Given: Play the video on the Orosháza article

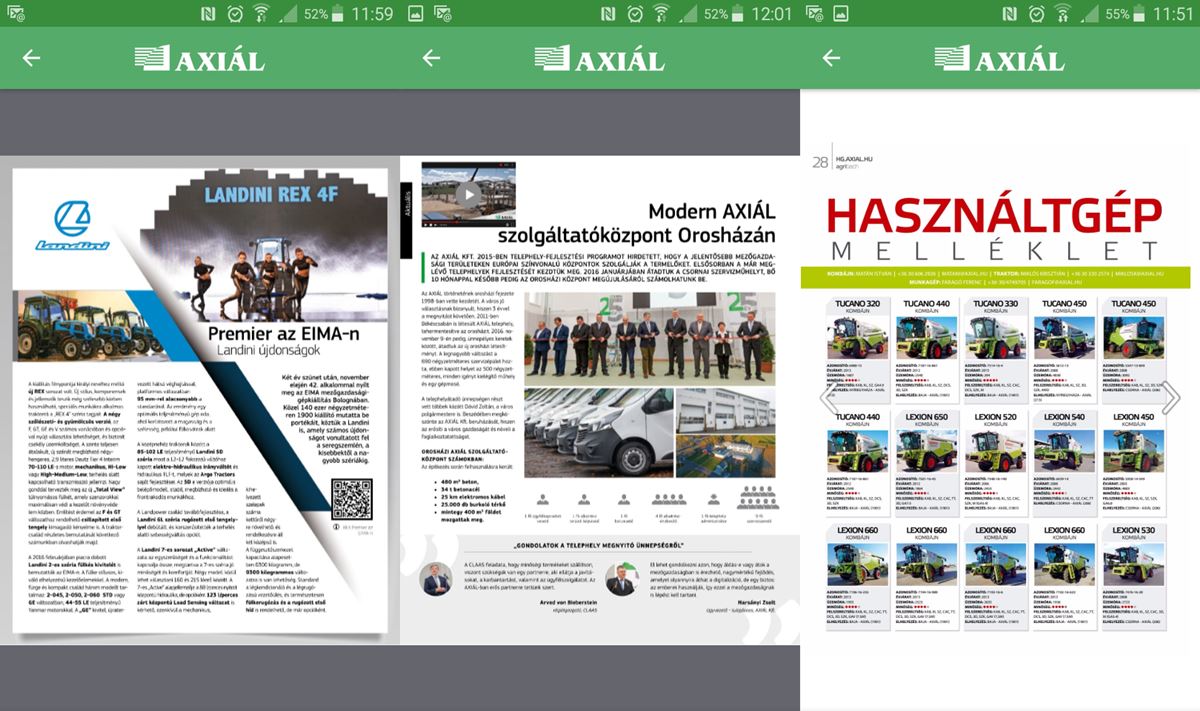Looking at the screenshot, I should [467, 193].
